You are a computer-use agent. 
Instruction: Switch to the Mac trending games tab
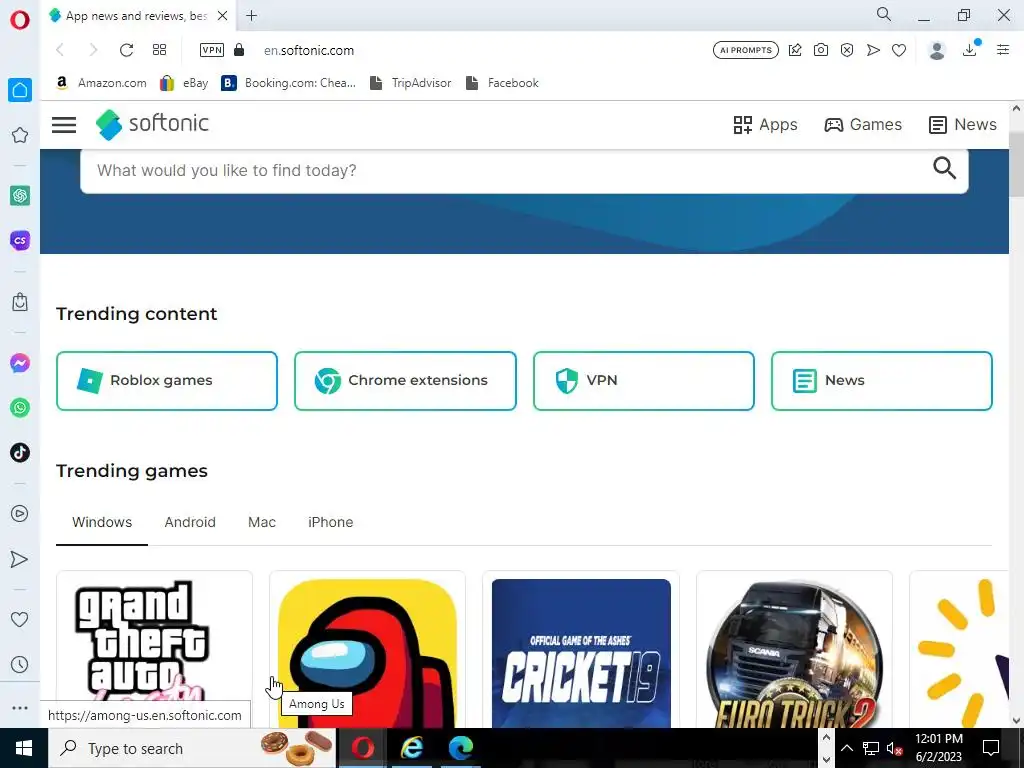[x=262, y=522]
